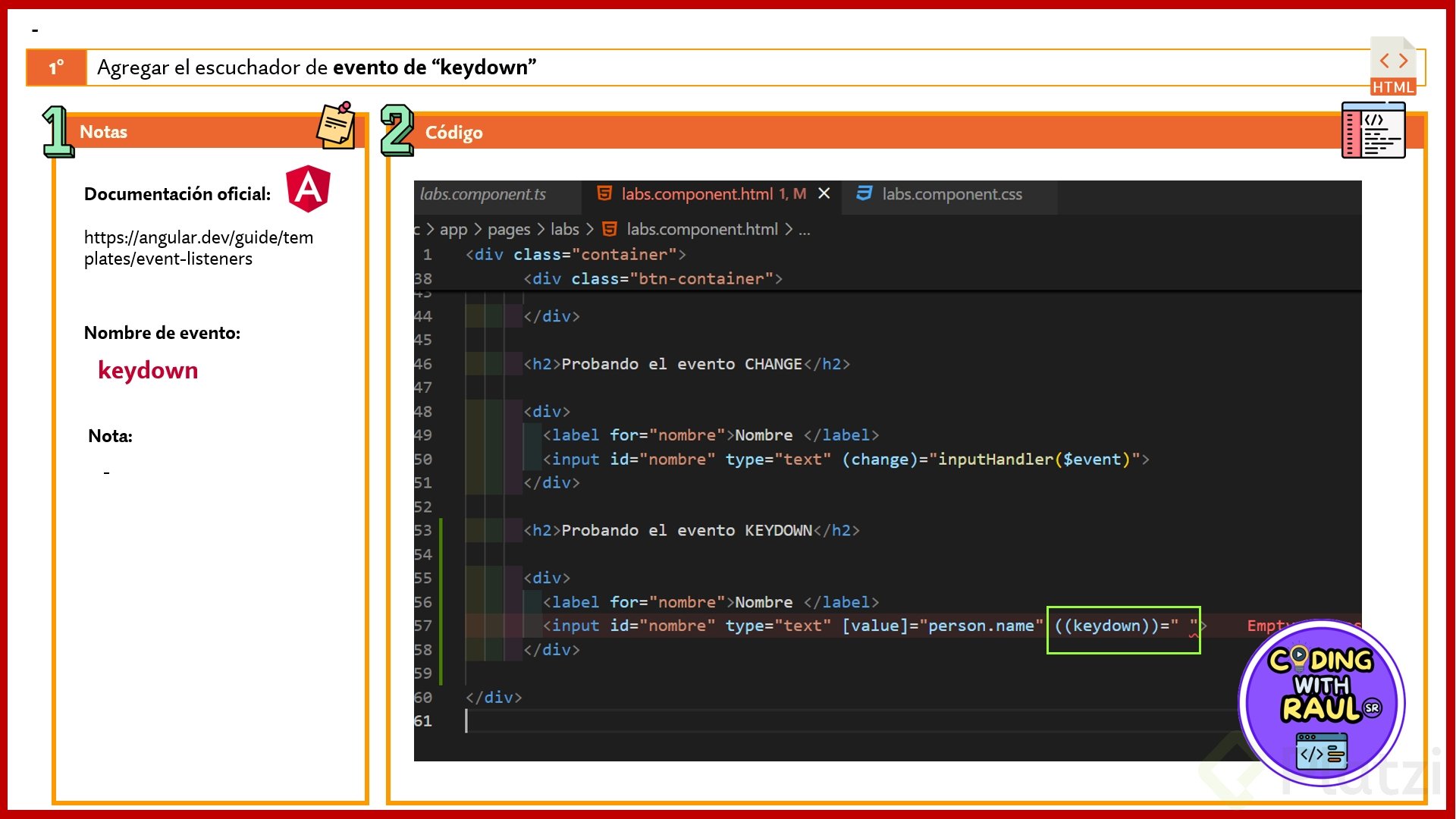
Task: Switch to the labs.component.css tab
Action: coord(951,194)
